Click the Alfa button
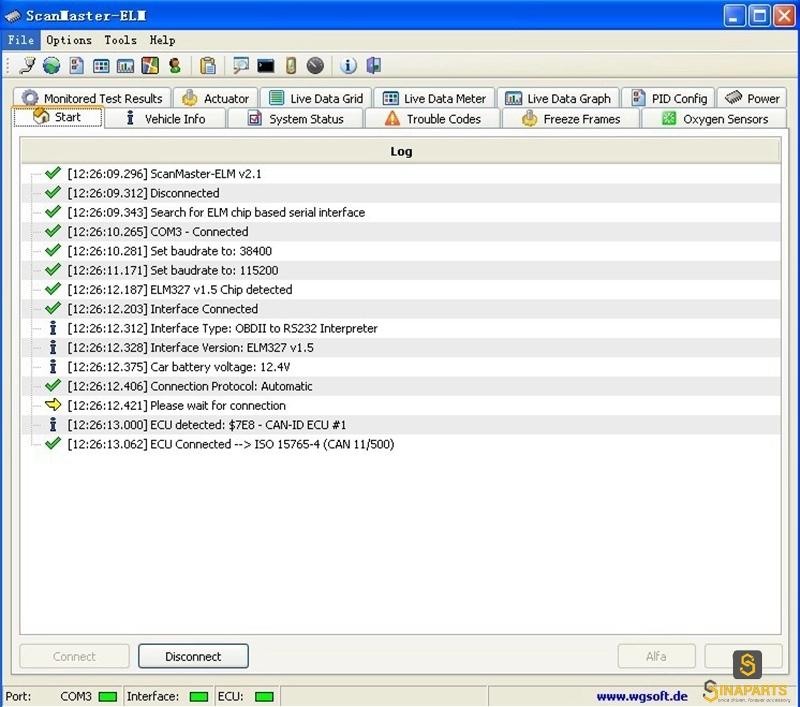 point(656,656)
